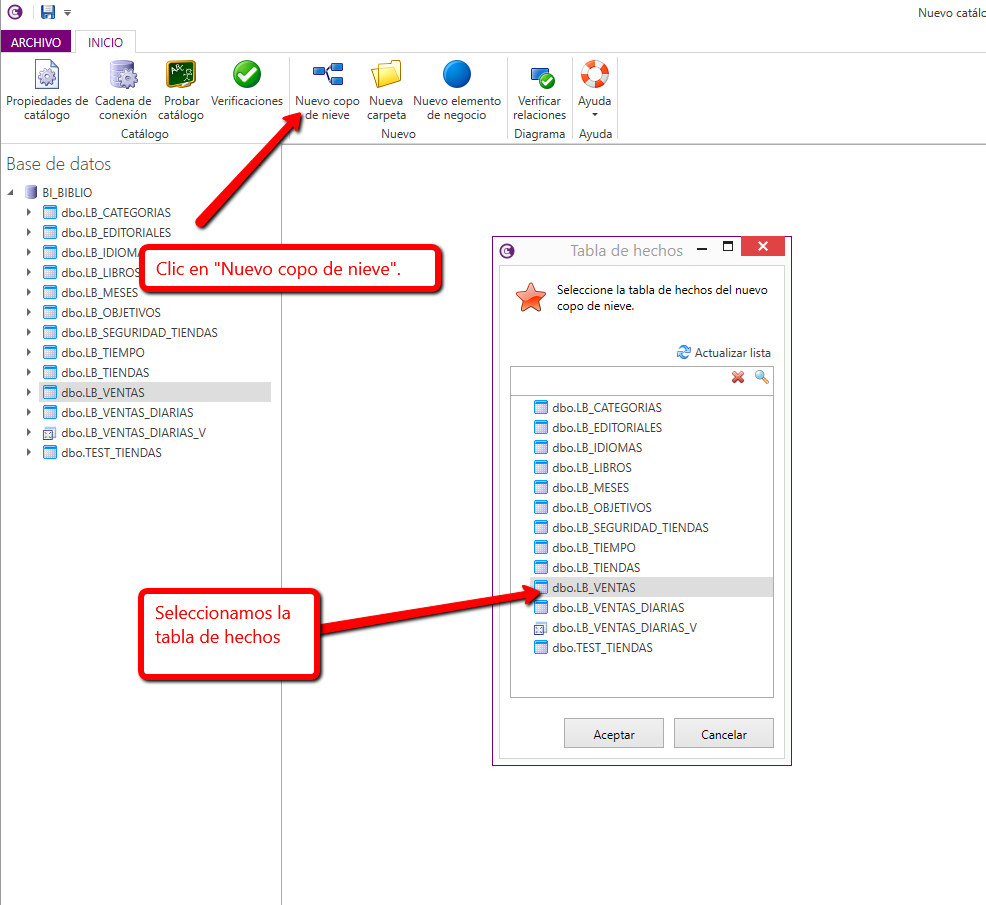Click the Actualizar lista link
986x905 pixels.
(x=724, y=353)
